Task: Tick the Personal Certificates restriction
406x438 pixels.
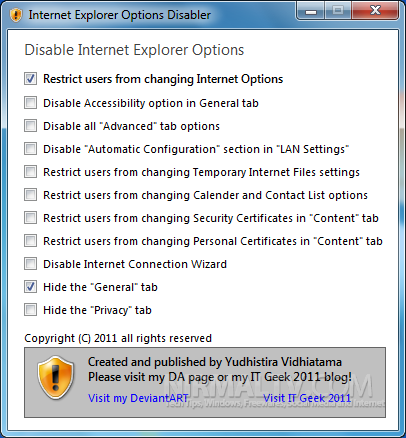Action: (30, 241)
